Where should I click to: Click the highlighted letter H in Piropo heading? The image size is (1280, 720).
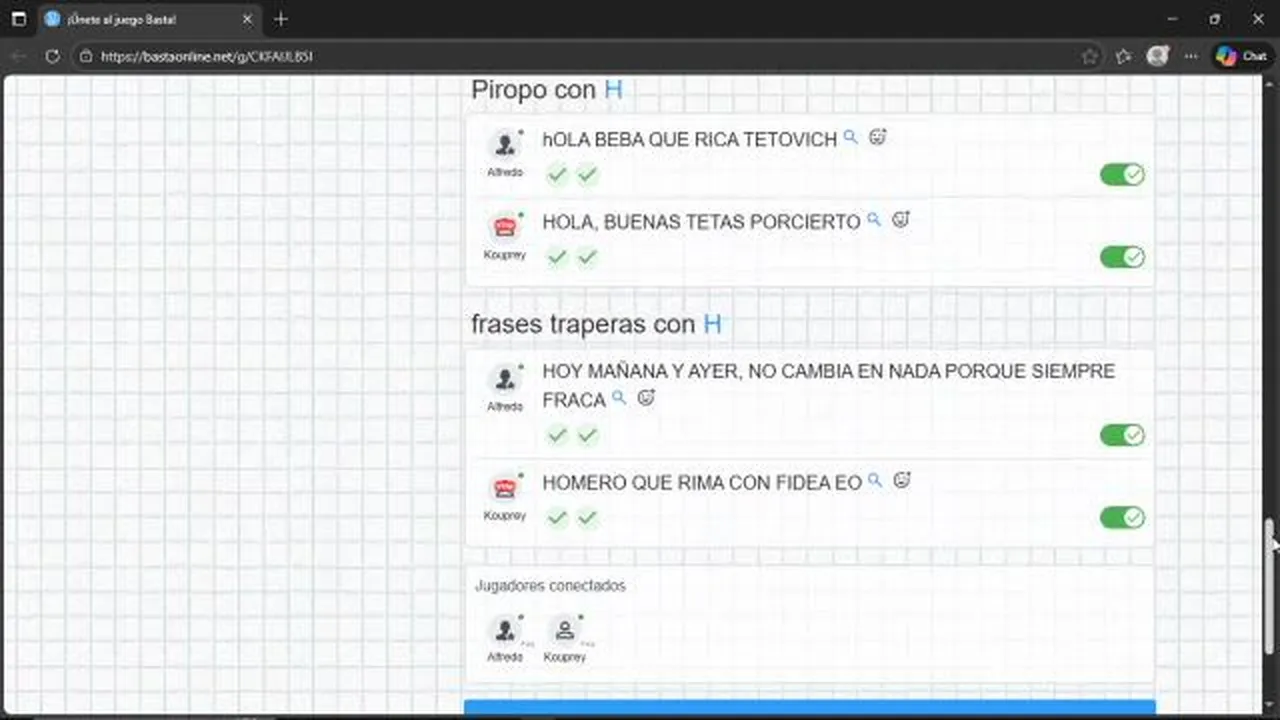pos(613,90)
